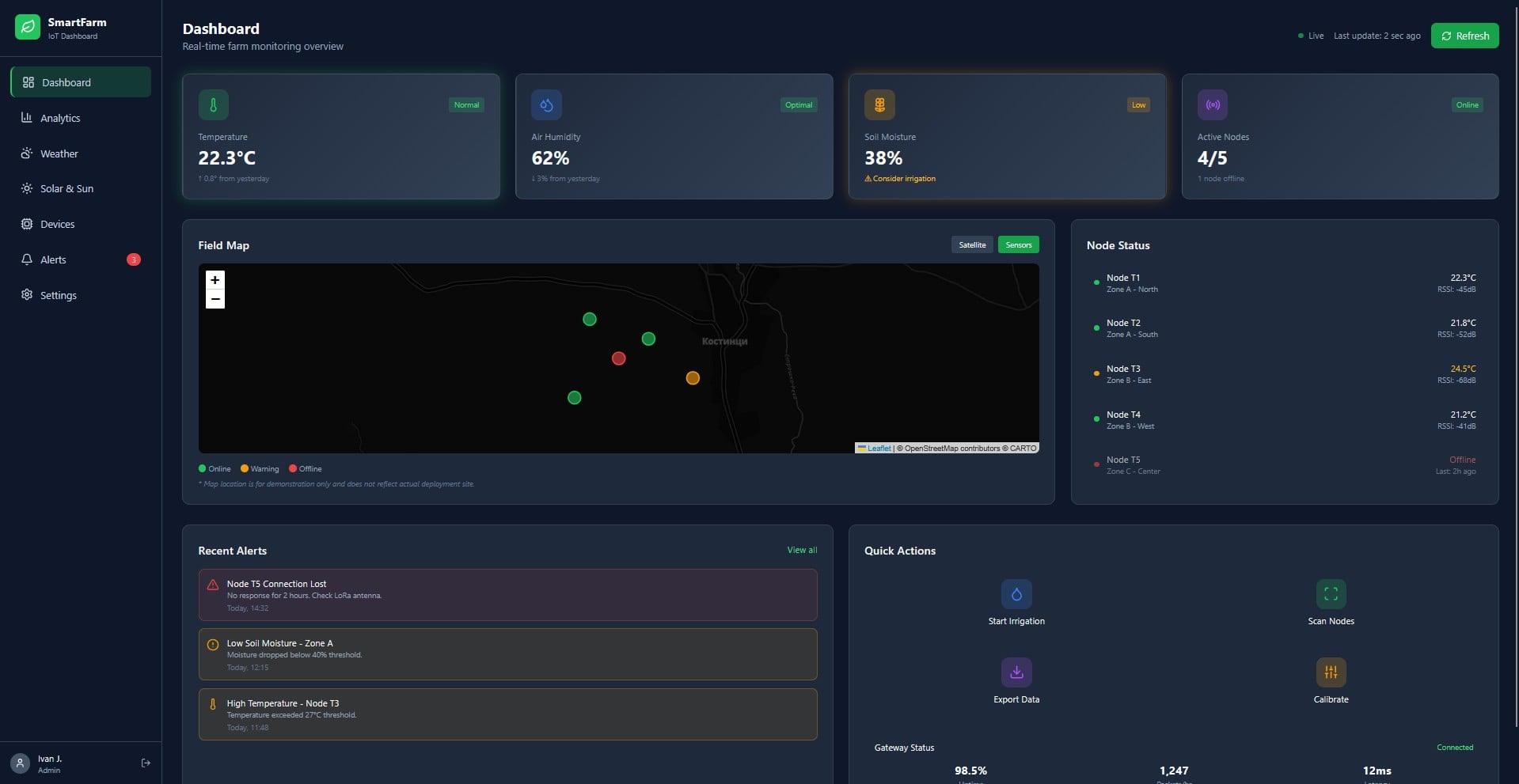Zoom in on the field map
The height and width of the screenshot is (784, 1519).
click(215, 280)
